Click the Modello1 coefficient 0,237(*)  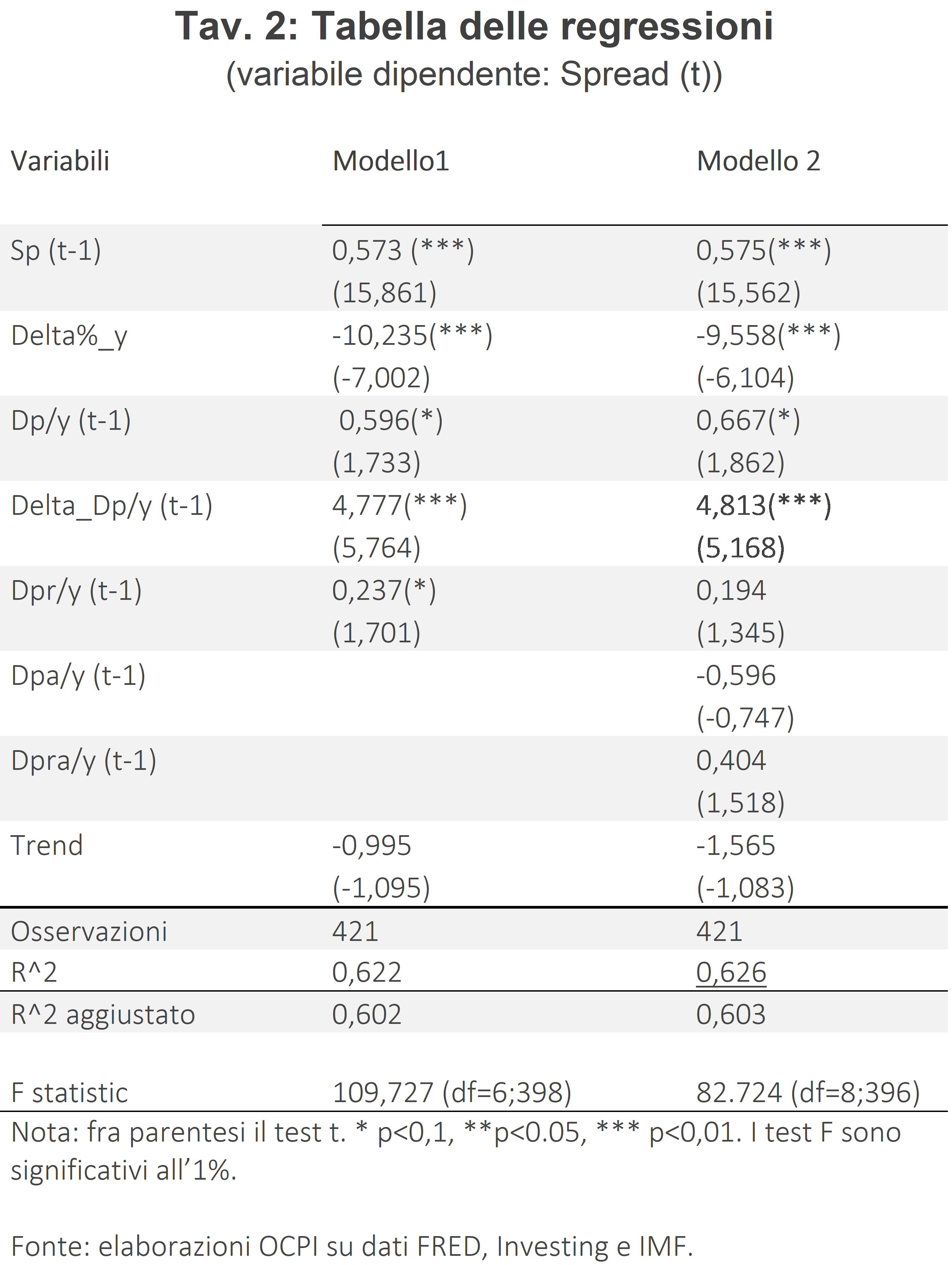pyautogui.click(x=384, y=590)
